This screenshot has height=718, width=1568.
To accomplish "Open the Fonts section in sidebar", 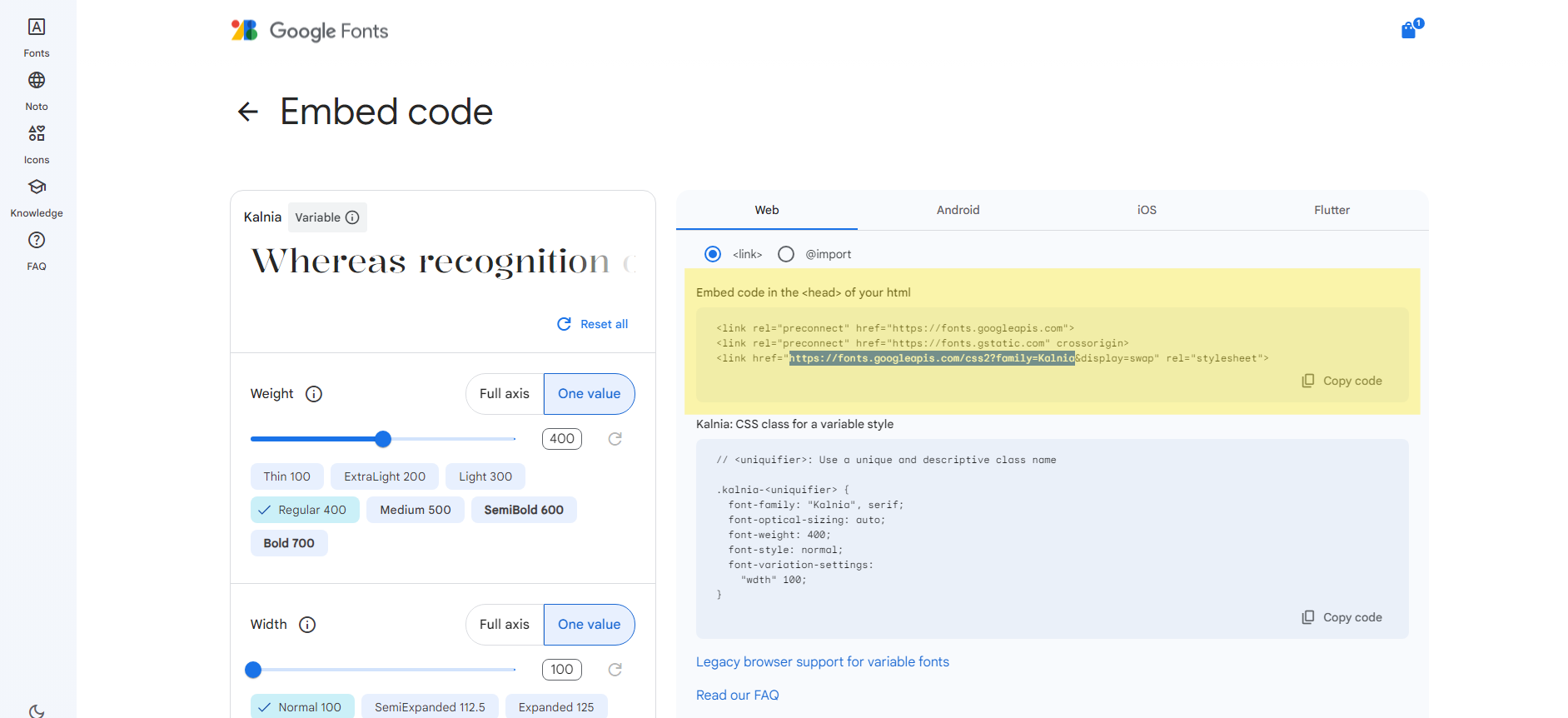I will [x=37, y=38].
